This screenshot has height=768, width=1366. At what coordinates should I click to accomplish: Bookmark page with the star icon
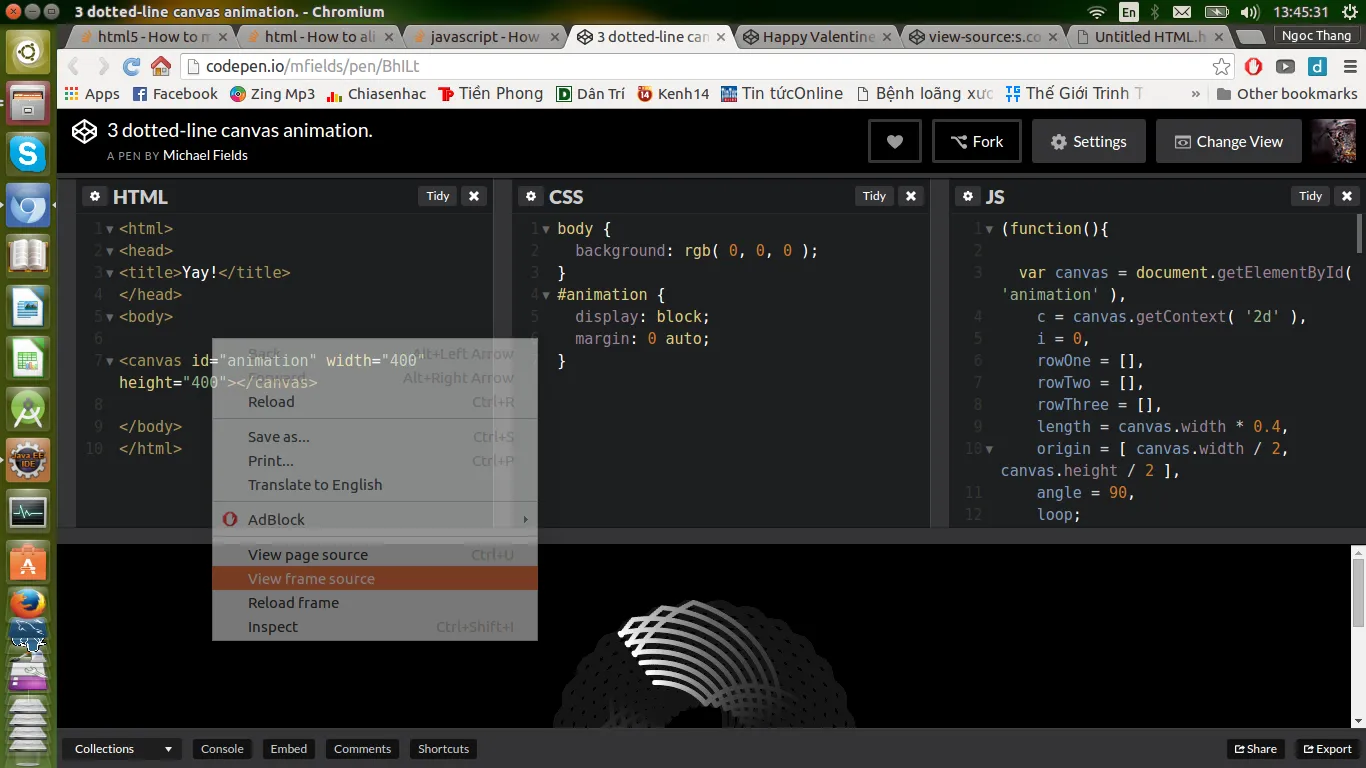[x=1221, y=67]
